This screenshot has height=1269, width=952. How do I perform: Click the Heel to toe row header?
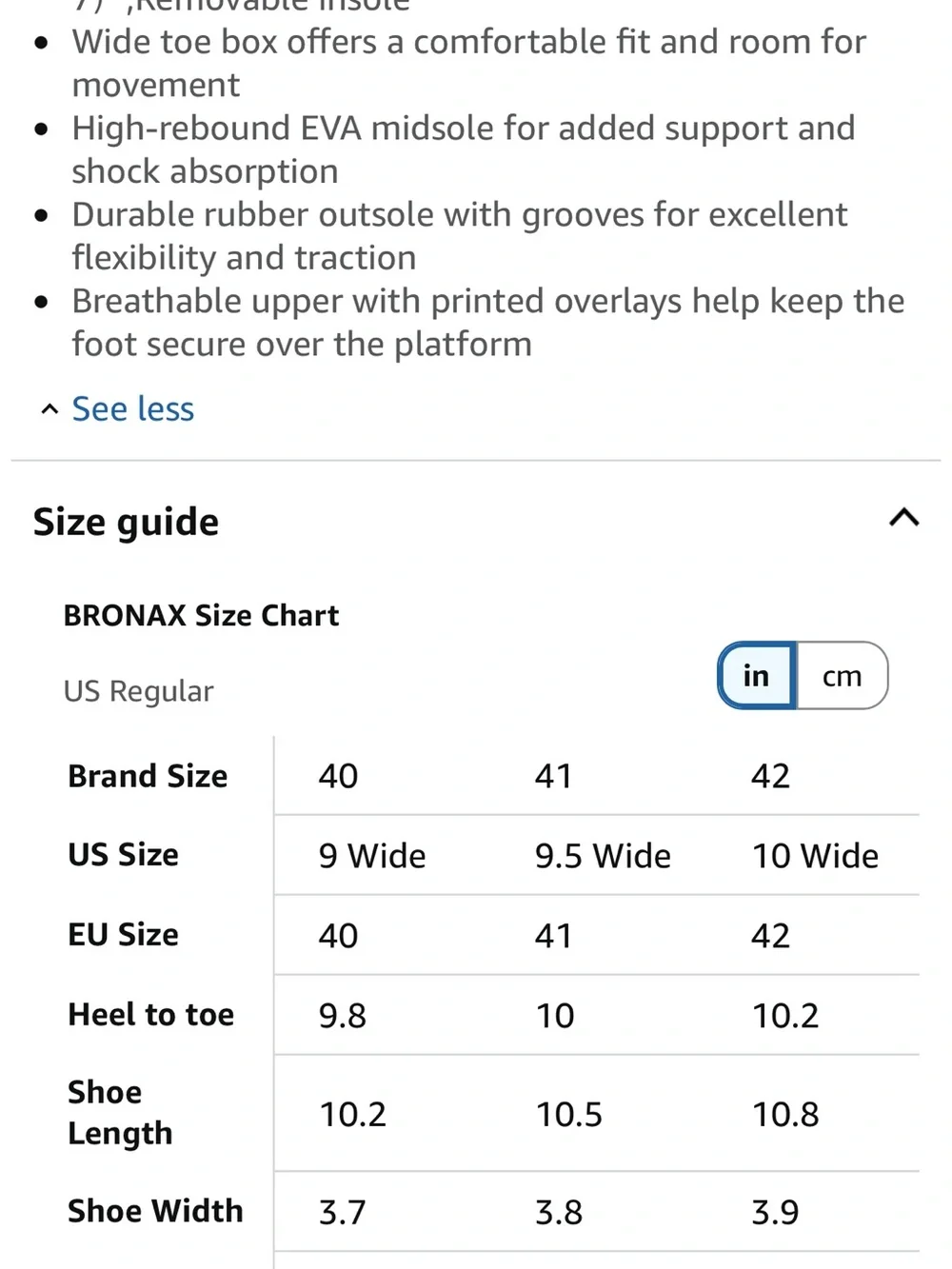150,1015
